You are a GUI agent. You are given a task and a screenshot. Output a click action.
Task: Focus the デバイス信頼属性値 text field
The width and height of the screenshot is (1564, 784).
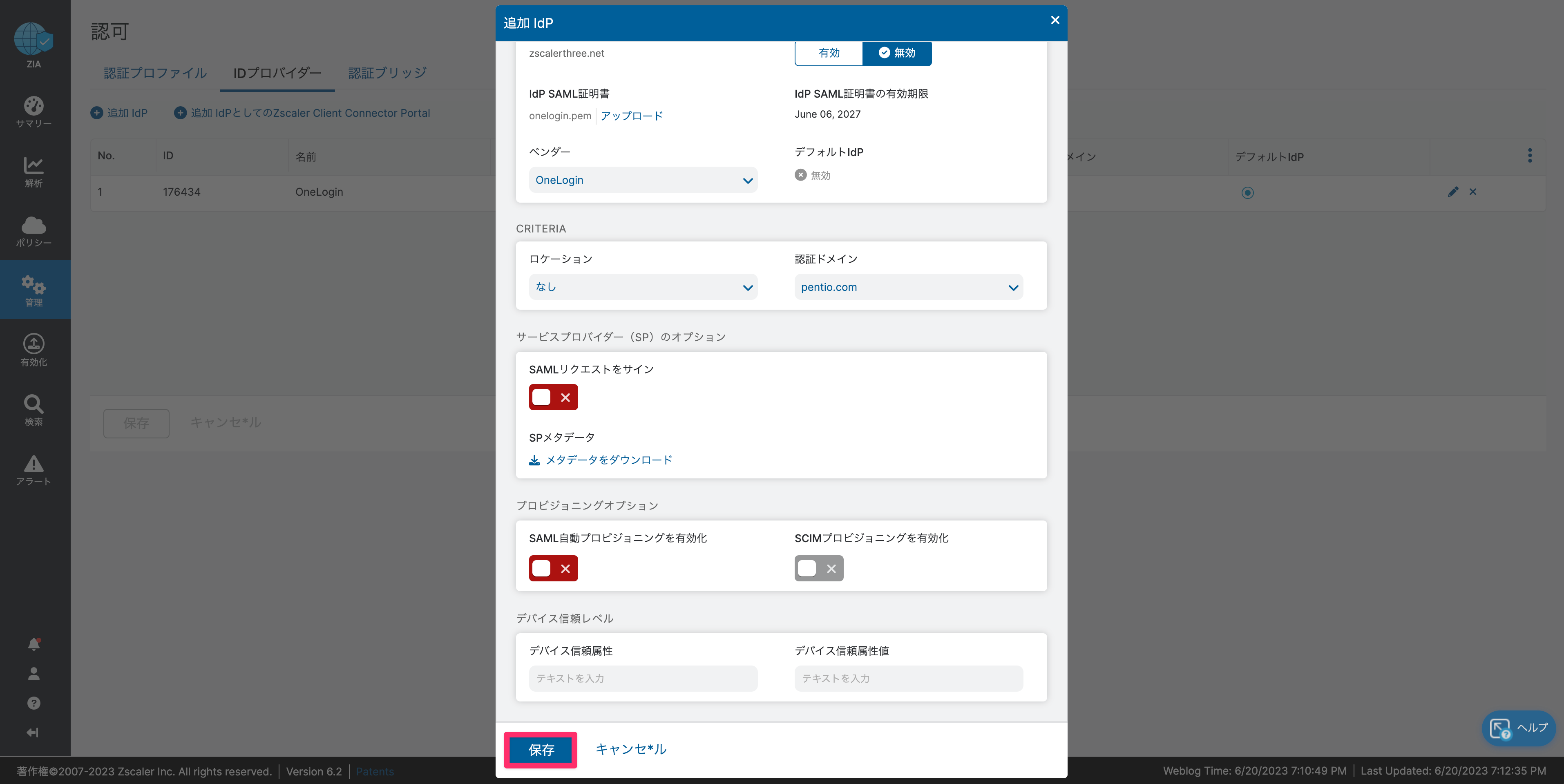coord(909,678)
